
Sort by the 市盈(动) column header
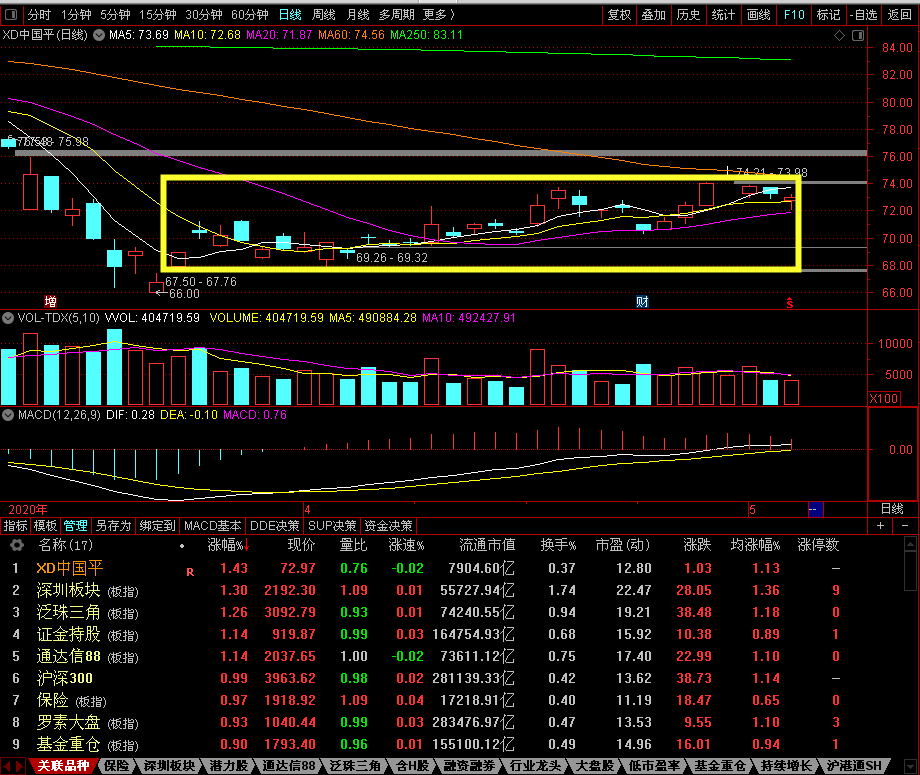[623, 545]
